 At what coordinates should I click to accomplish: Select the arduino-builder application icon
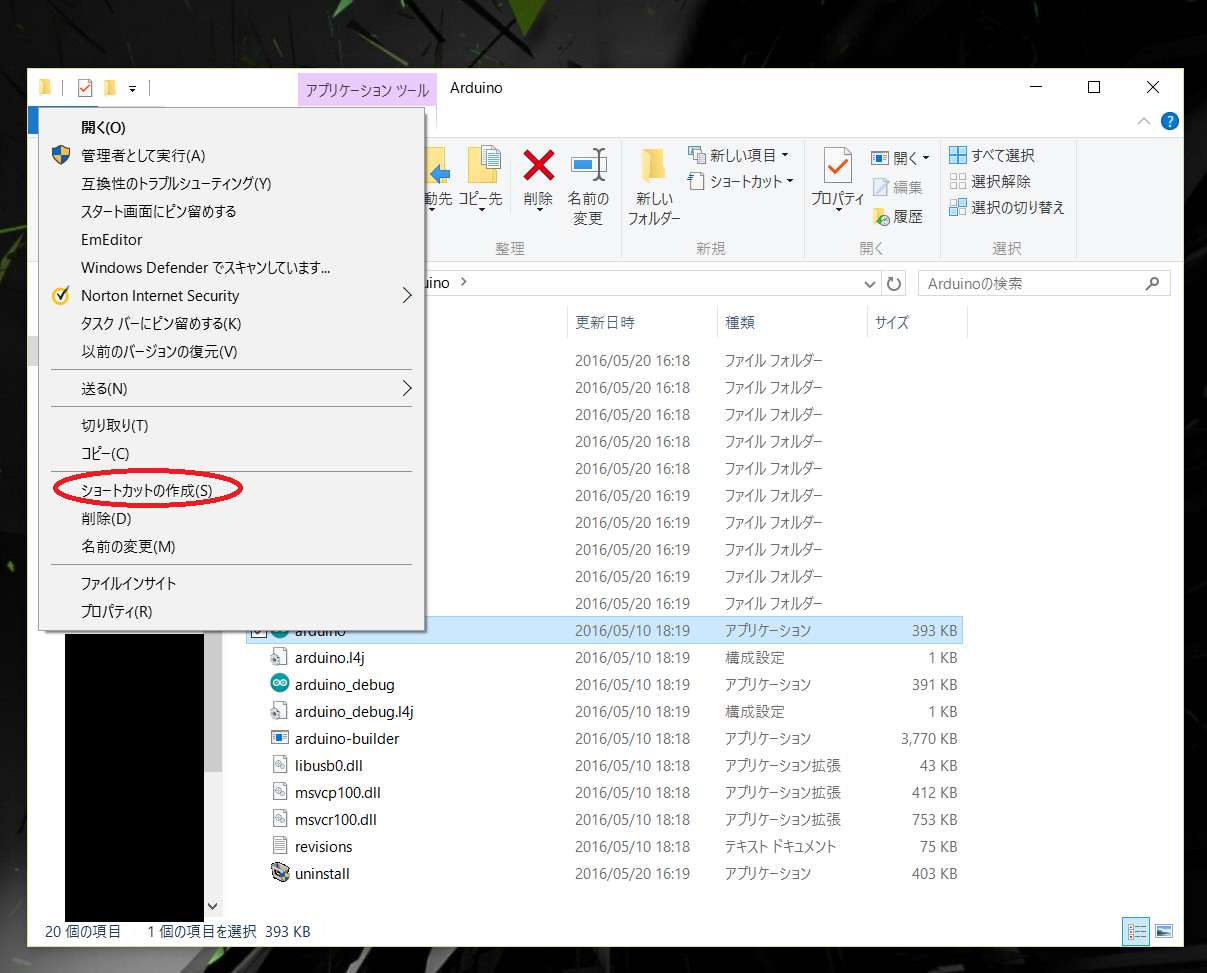(x=280, y=738)
